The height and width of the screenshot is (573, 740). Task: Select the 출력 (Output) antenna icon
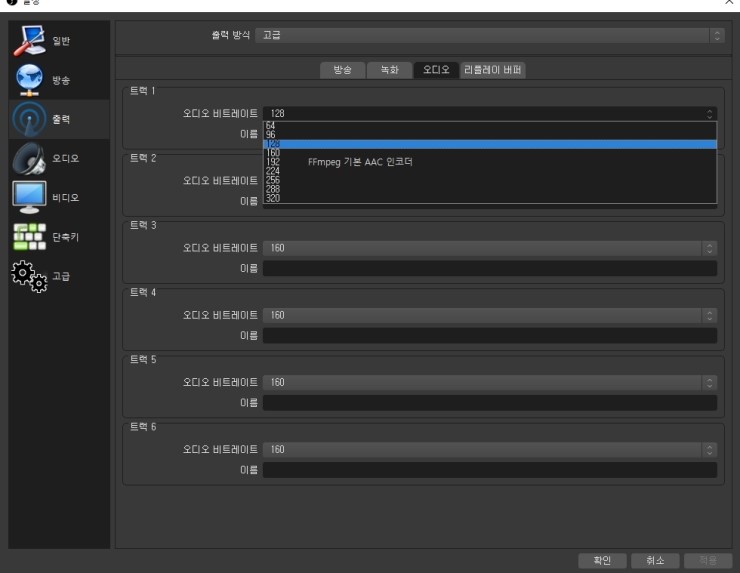click(x=29, y=119)
